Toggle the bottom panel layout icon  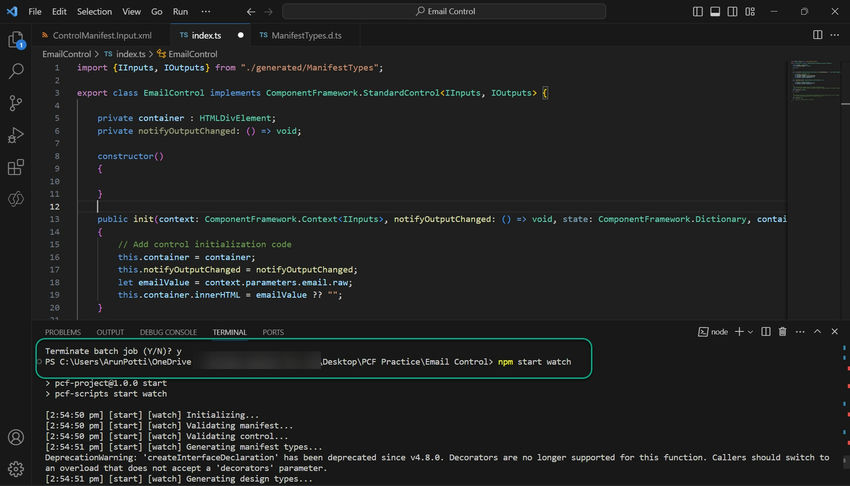coord(715,11)
